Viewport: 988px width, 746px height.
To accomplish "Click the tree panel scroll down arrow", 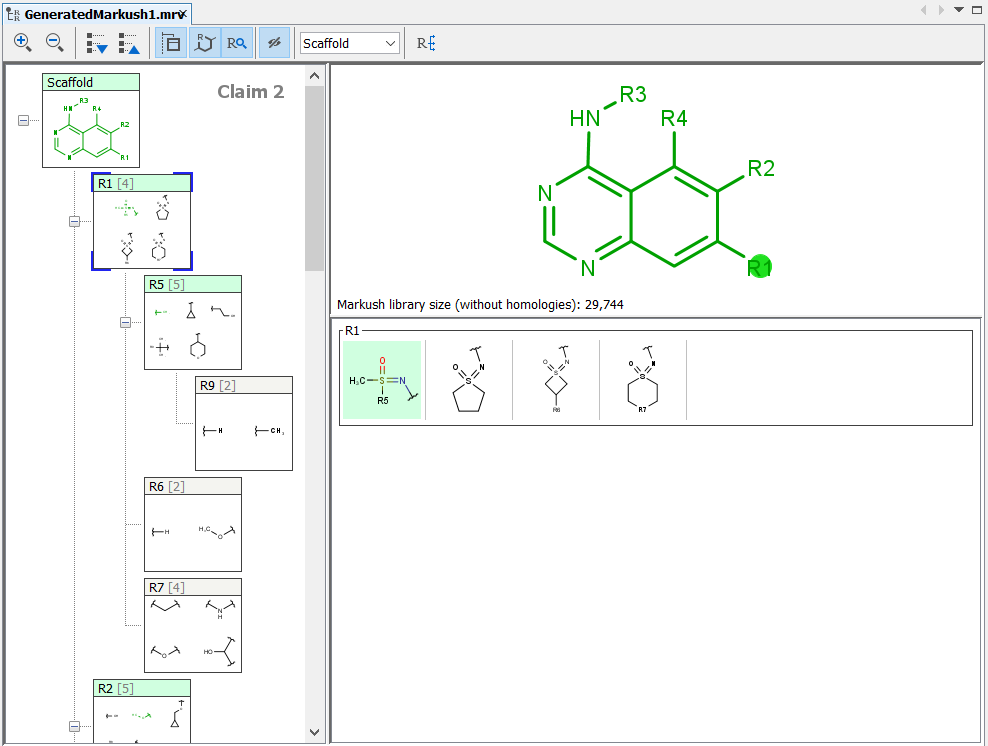I will 315,733.
